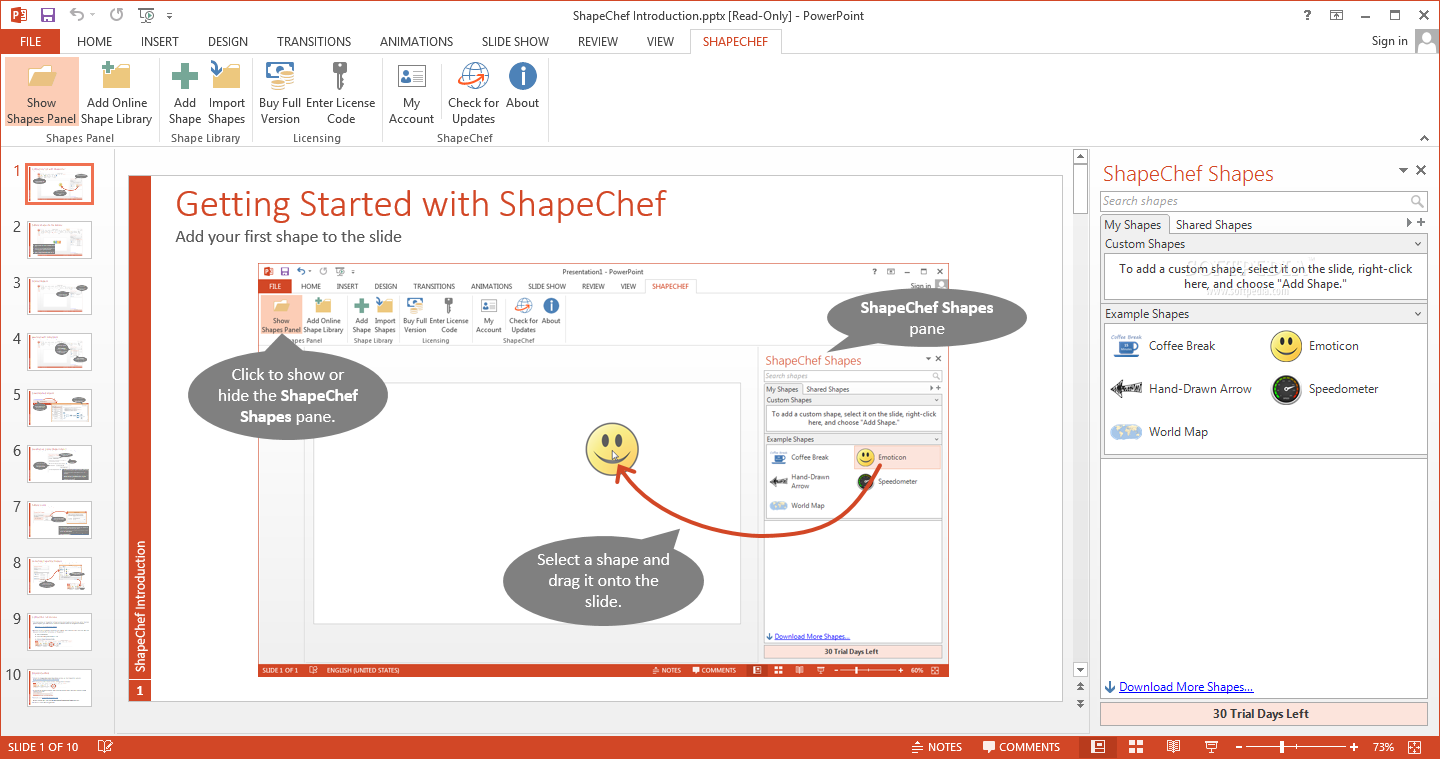Run Check for Updates
The height and width of the screenshot is (759, 1440).
(x=473, y=93)
